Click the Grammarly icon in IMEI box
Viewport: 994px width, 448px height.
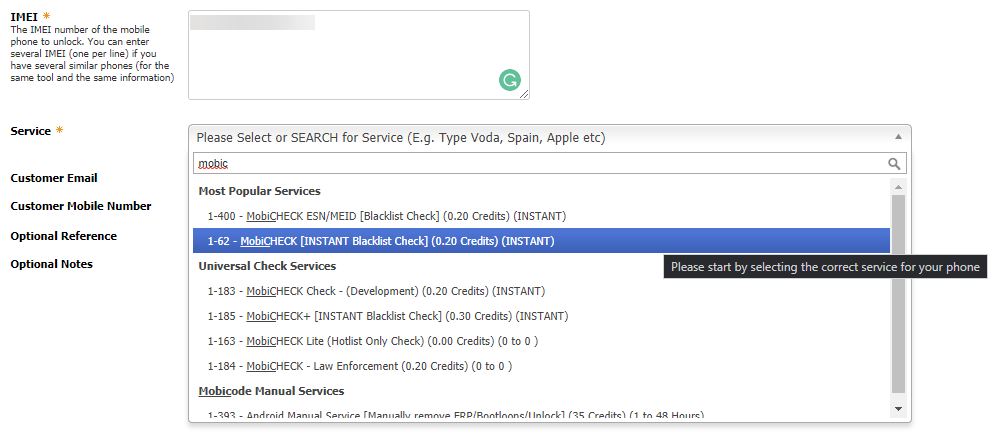(510, 80)
